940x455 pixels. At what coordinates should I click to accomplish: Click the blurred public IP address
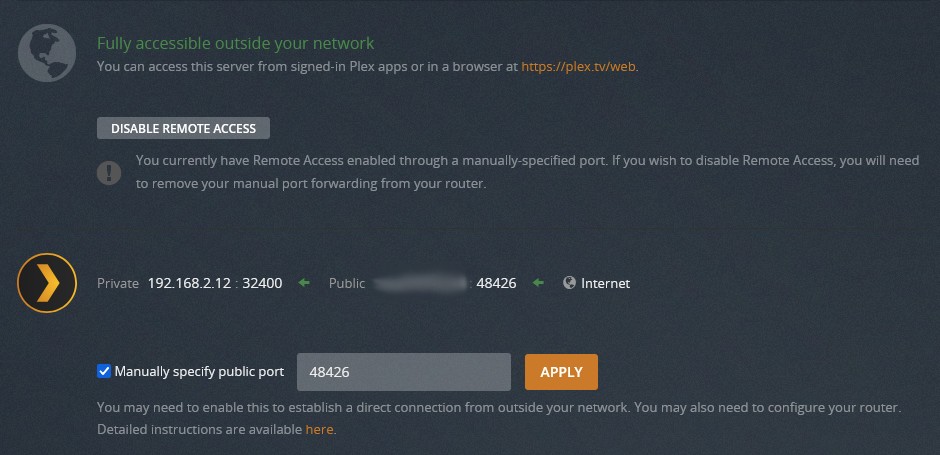(x=421, y=283)
